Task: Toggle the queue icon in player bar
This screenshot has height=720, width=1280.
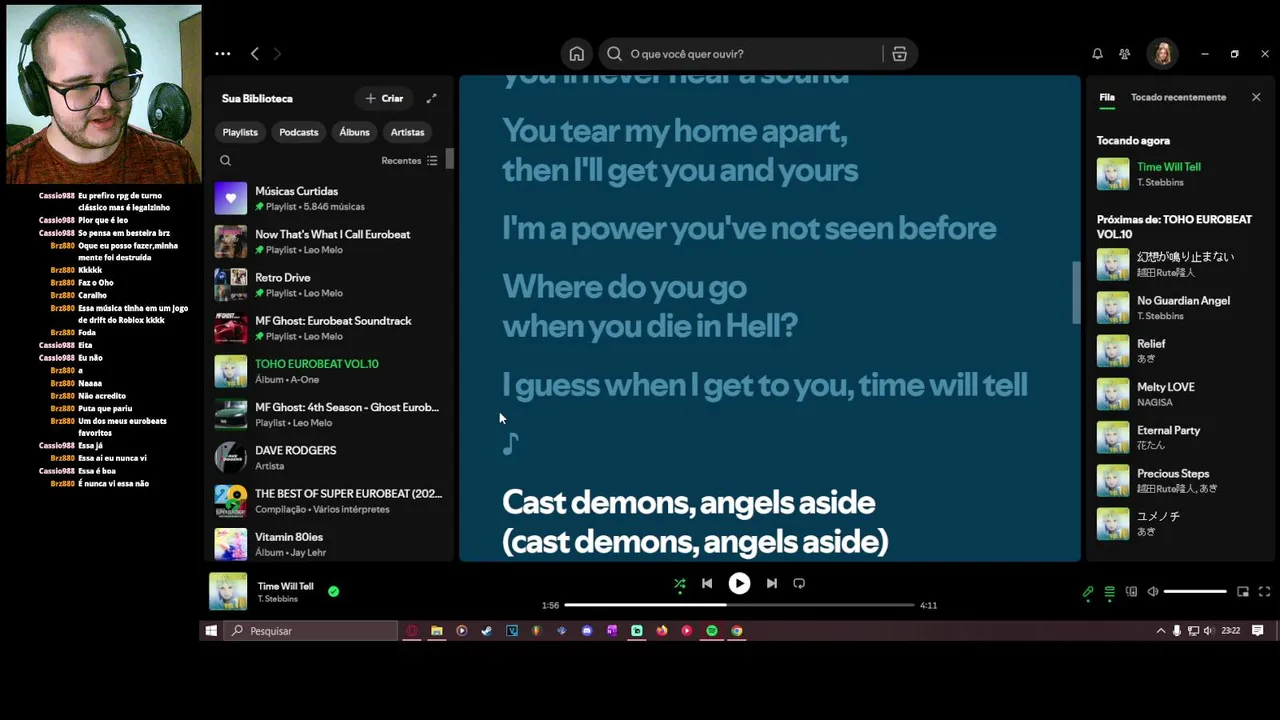Action: click(x=1109, y=592)
